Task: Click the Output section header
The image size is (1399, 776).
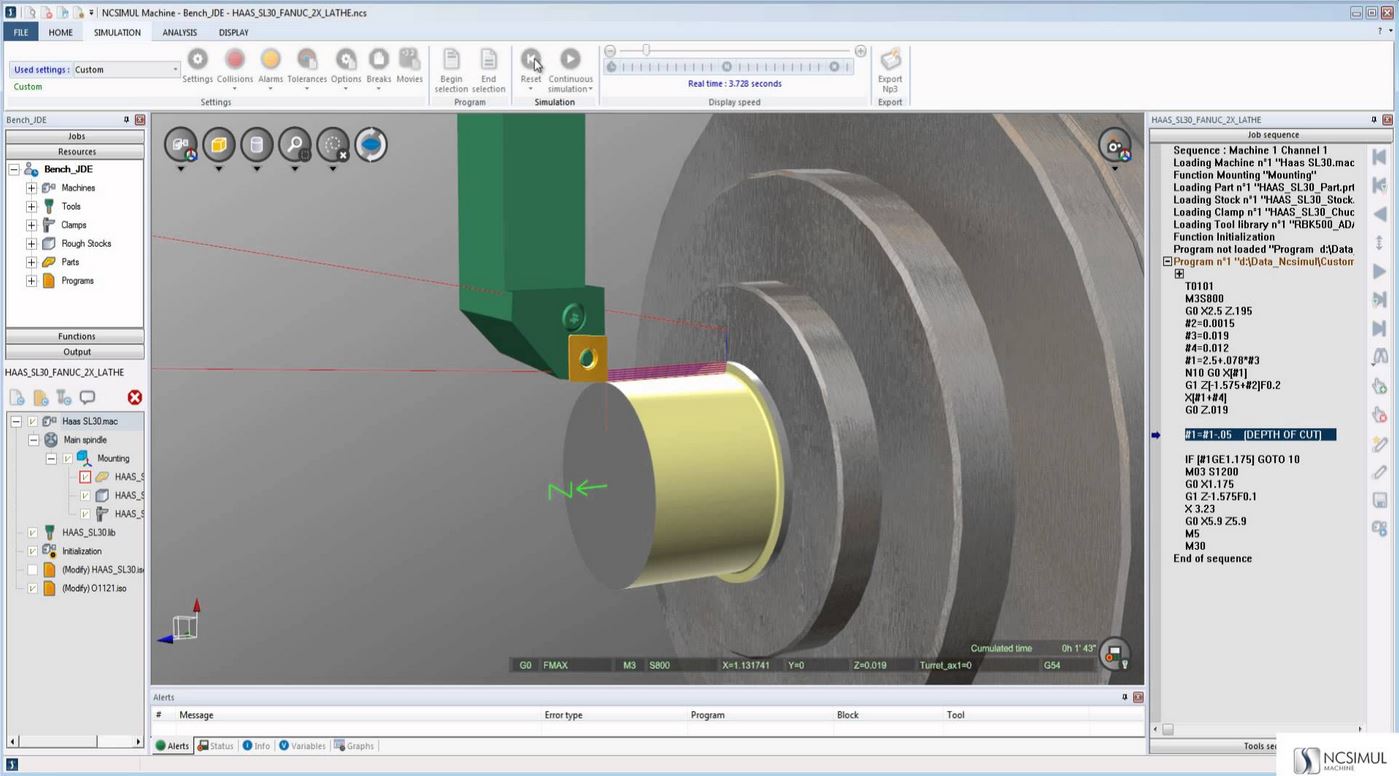Action: (x=76, y=352)
